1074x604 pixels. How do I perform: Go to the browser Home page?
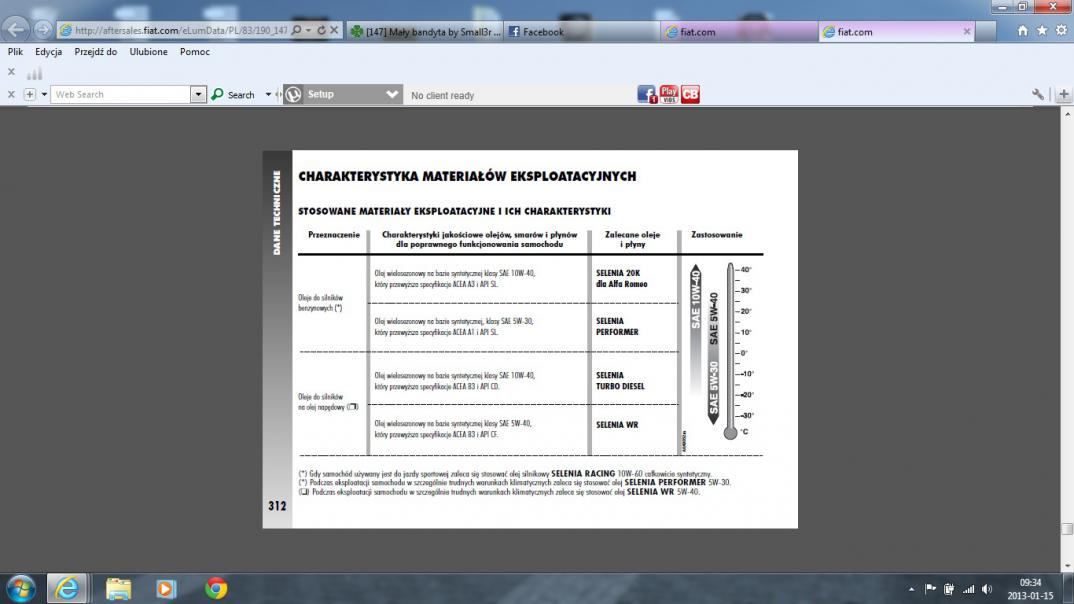[1023, 31]
